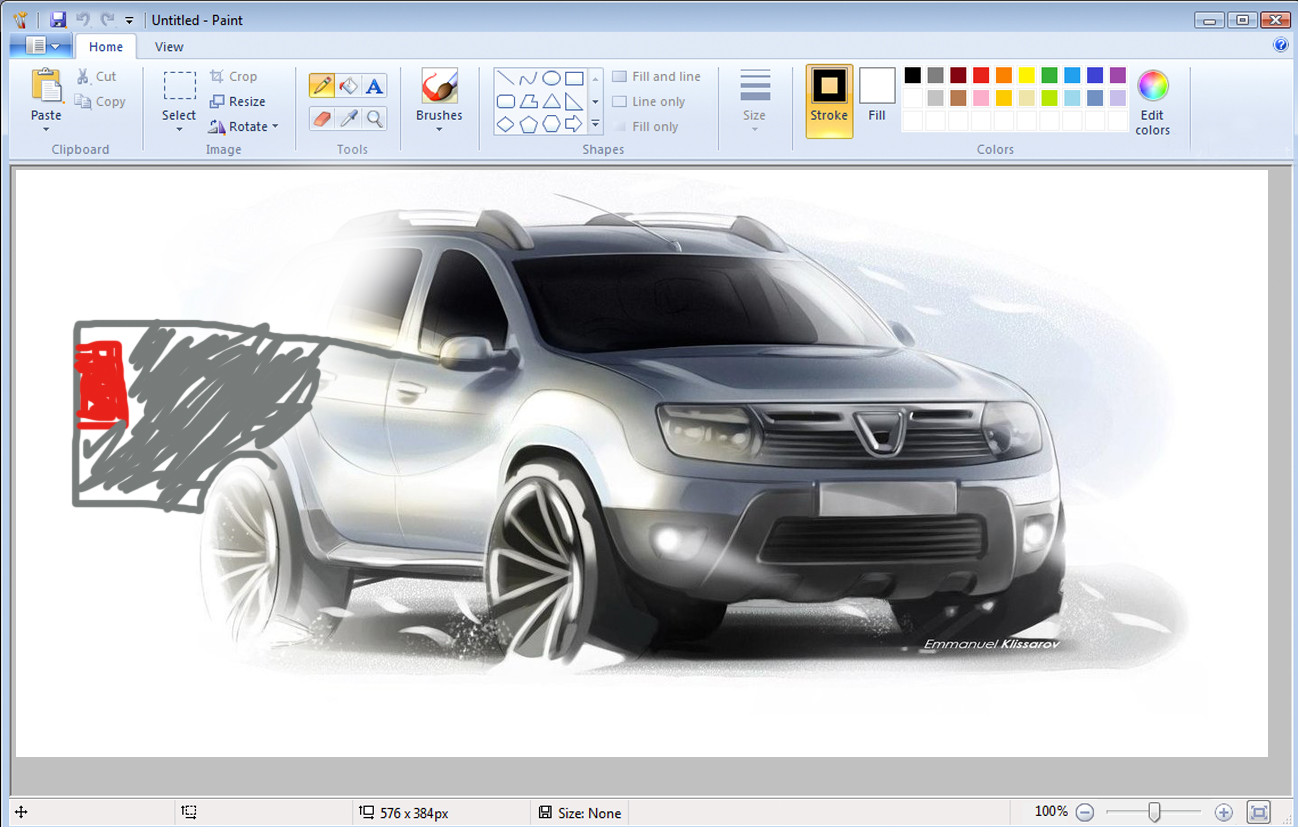Choose the Rectangle shape
The width and height of the screenshot is (1300, 833).
tap(574, 78)
